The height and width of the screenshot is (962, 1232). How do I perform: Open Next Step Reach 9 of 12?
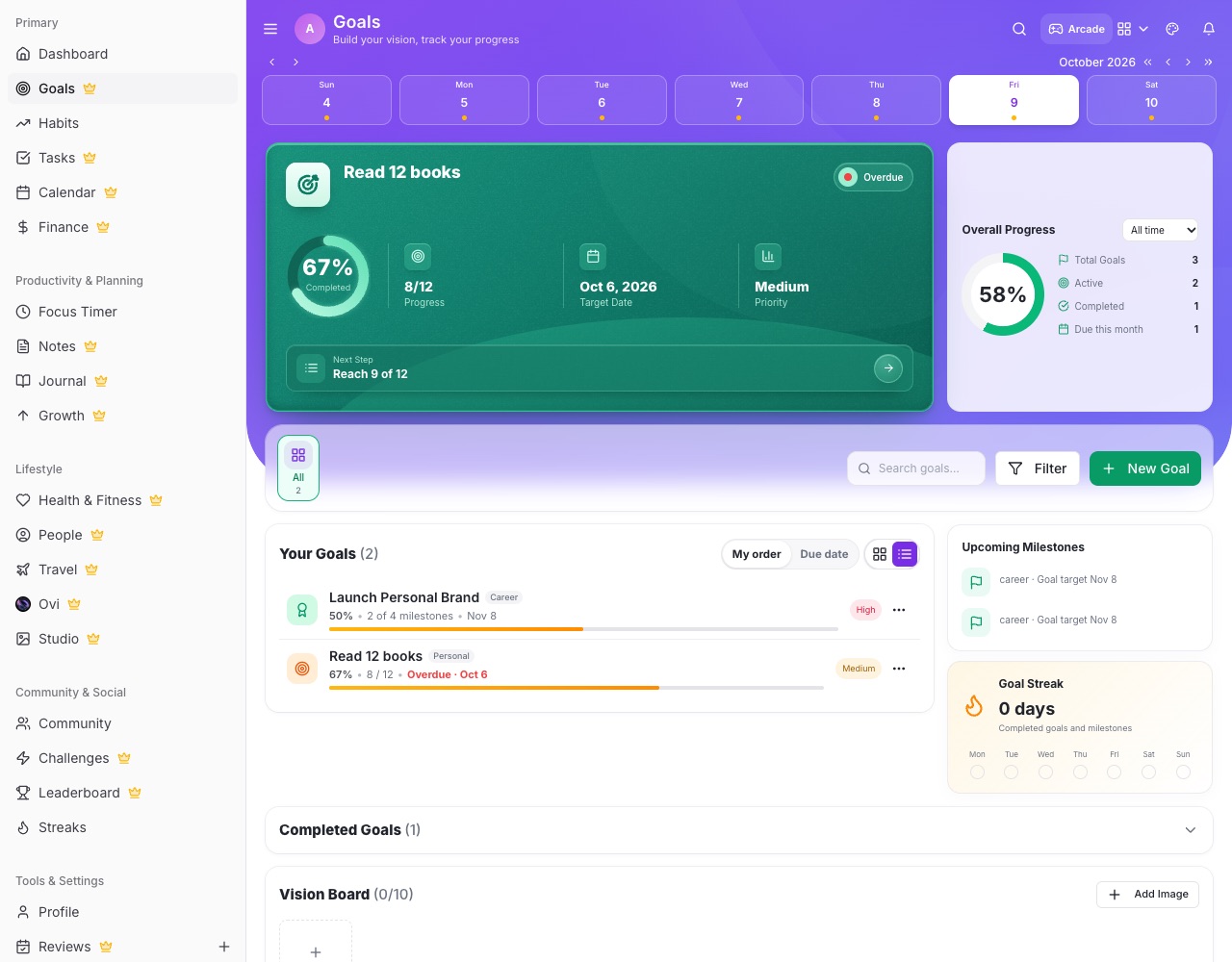click(599, 367)
